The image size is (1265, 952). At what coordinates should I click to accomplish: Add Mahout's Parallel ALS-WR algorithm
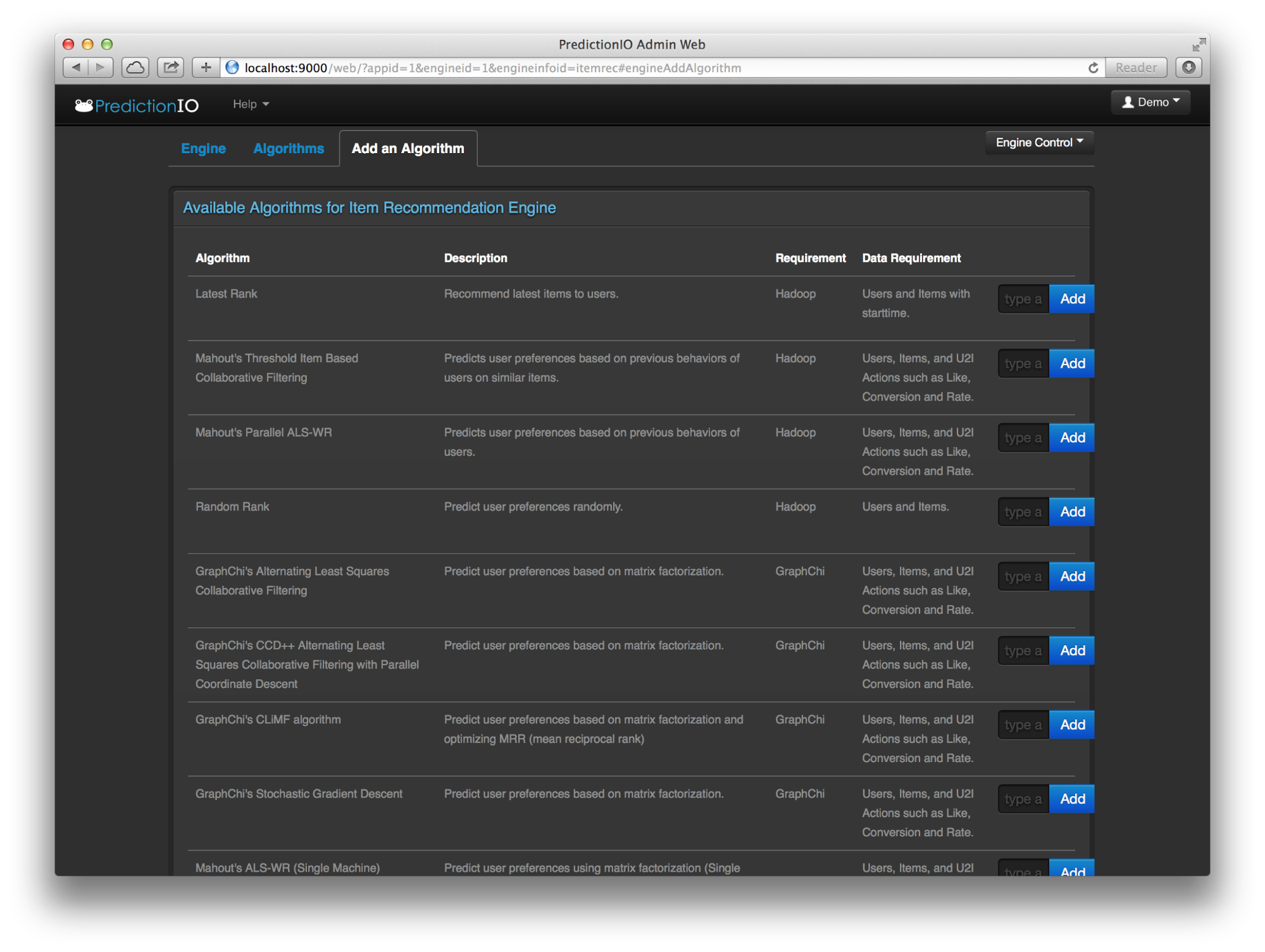coord(1071,437)
